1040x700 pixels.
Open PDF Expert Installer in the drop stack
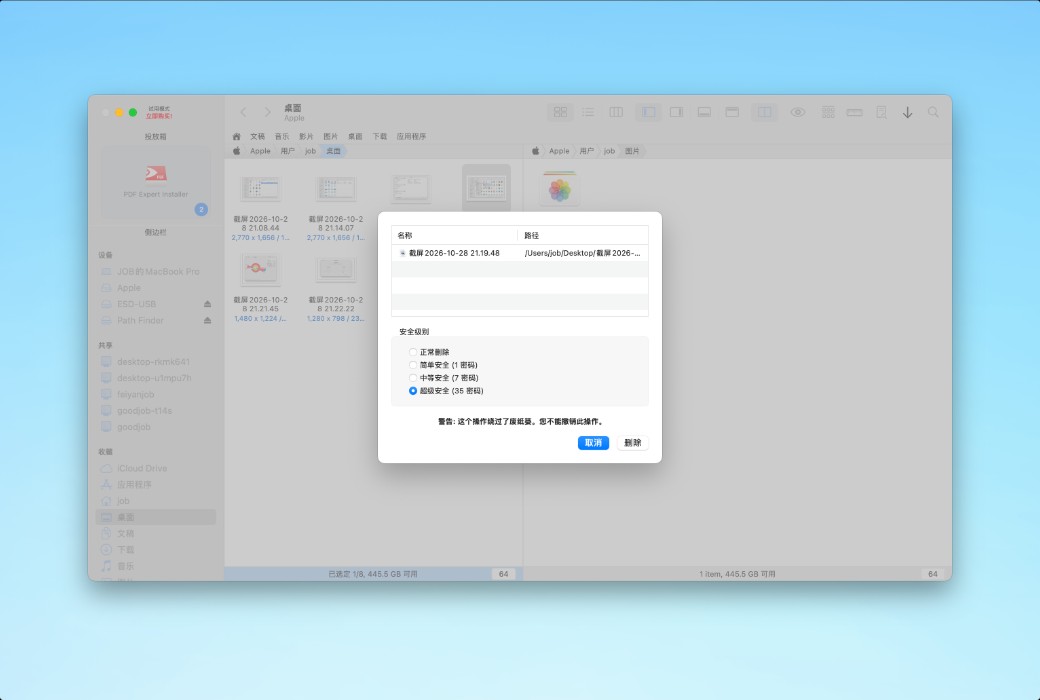(x=156, y=182)
